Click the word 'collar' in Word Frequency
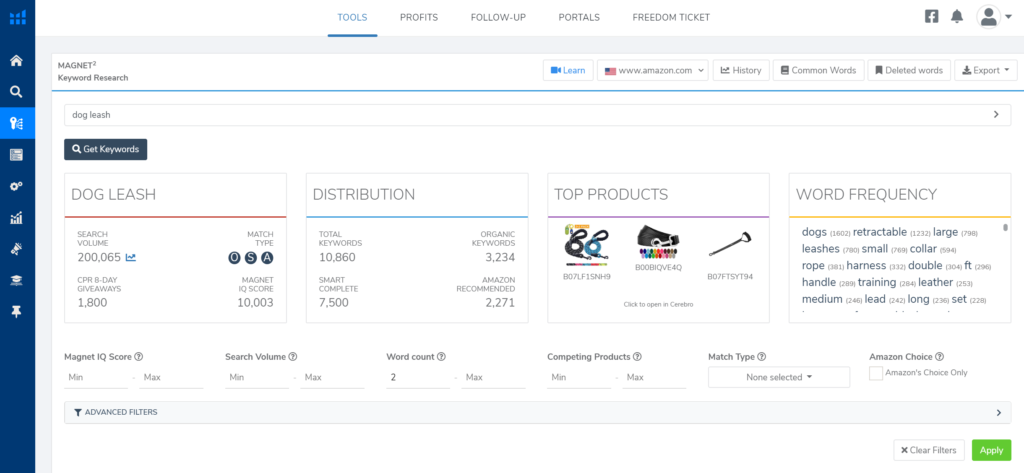The image size is (1024, 473). coord(923,249)
